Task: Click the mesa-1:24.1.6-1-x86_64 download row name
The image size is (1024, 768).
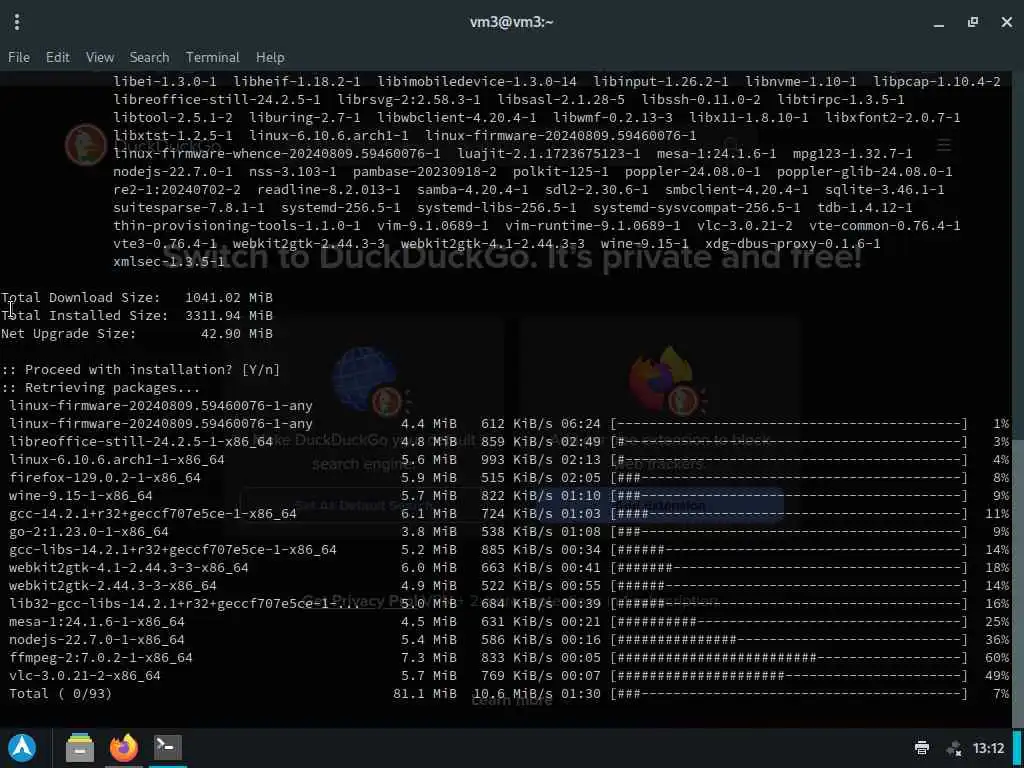Action: pos(97,622)
